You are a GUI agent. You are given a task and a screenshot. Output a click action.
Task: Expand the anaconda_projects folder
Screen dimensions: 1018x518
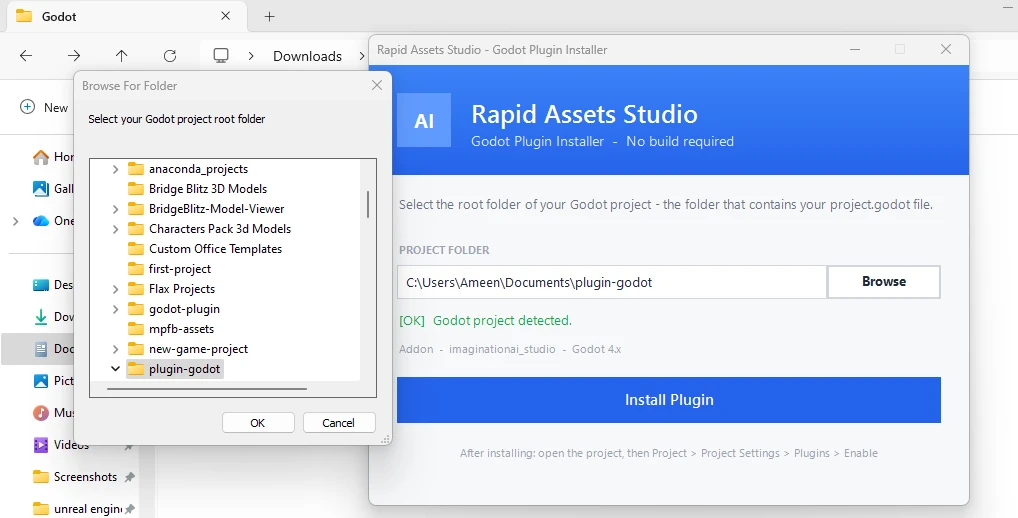click(x=115, y=169)
